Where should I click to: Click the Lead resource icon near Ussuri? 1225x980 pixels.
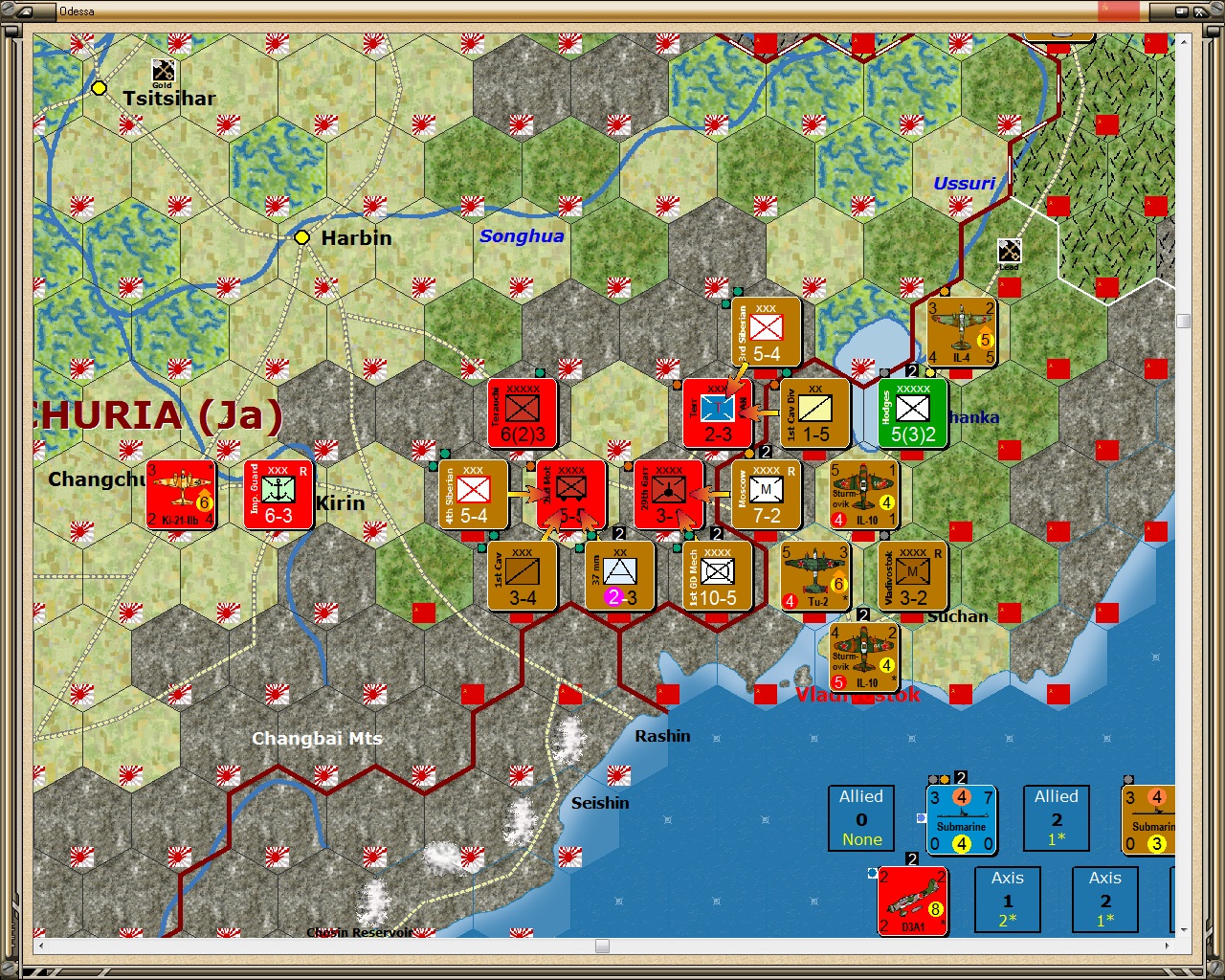click(x=1010, y=254)
